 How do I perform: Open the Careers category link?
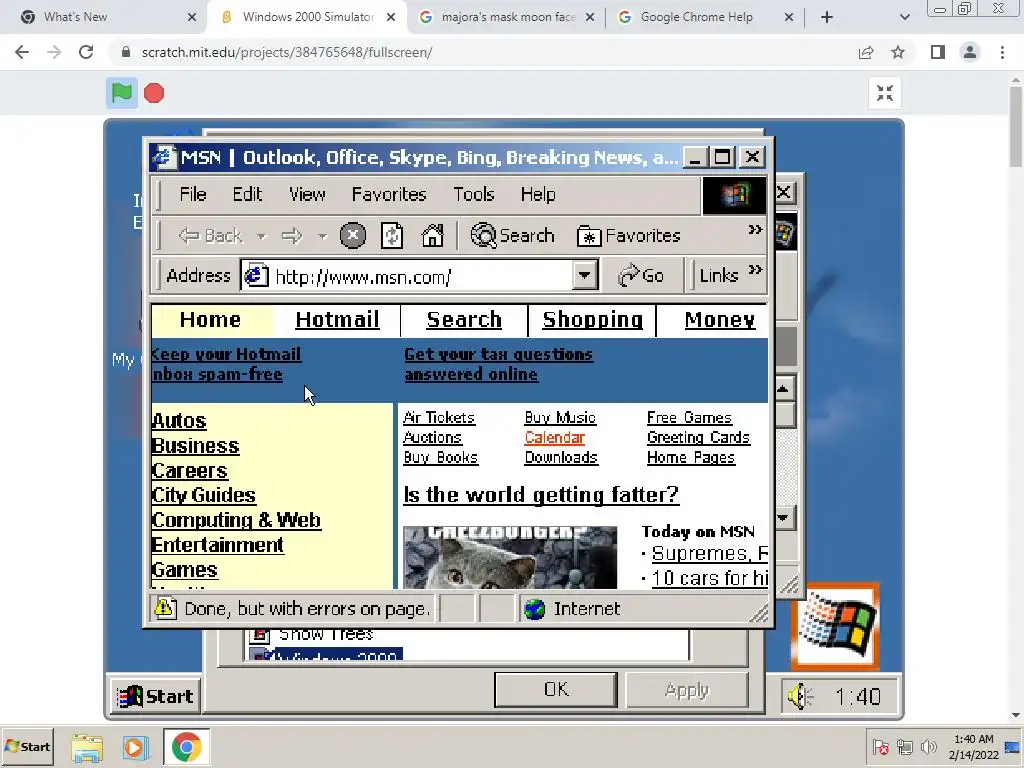coord(189,470)
